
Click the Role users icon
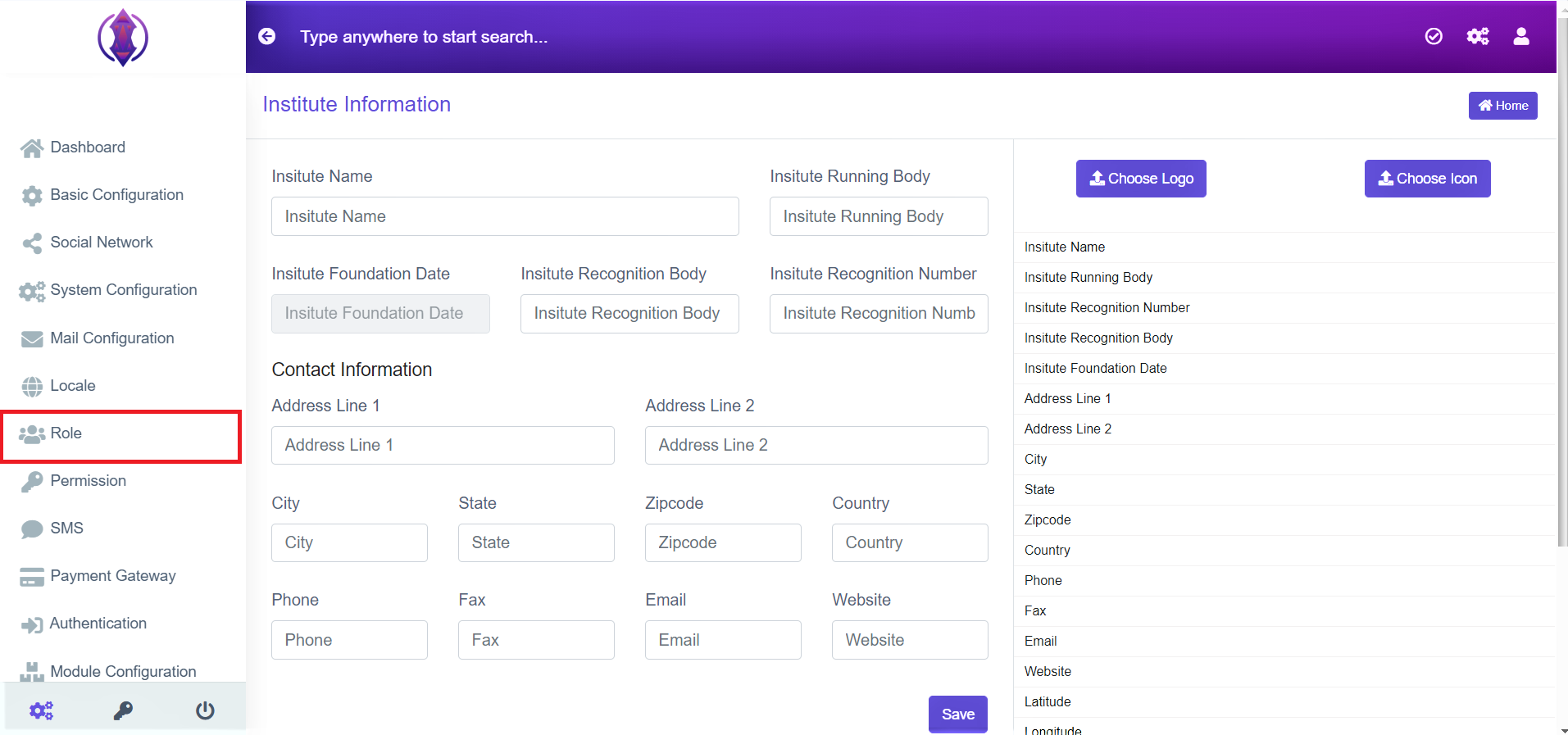pyautogui.click(x=32, y=434)
